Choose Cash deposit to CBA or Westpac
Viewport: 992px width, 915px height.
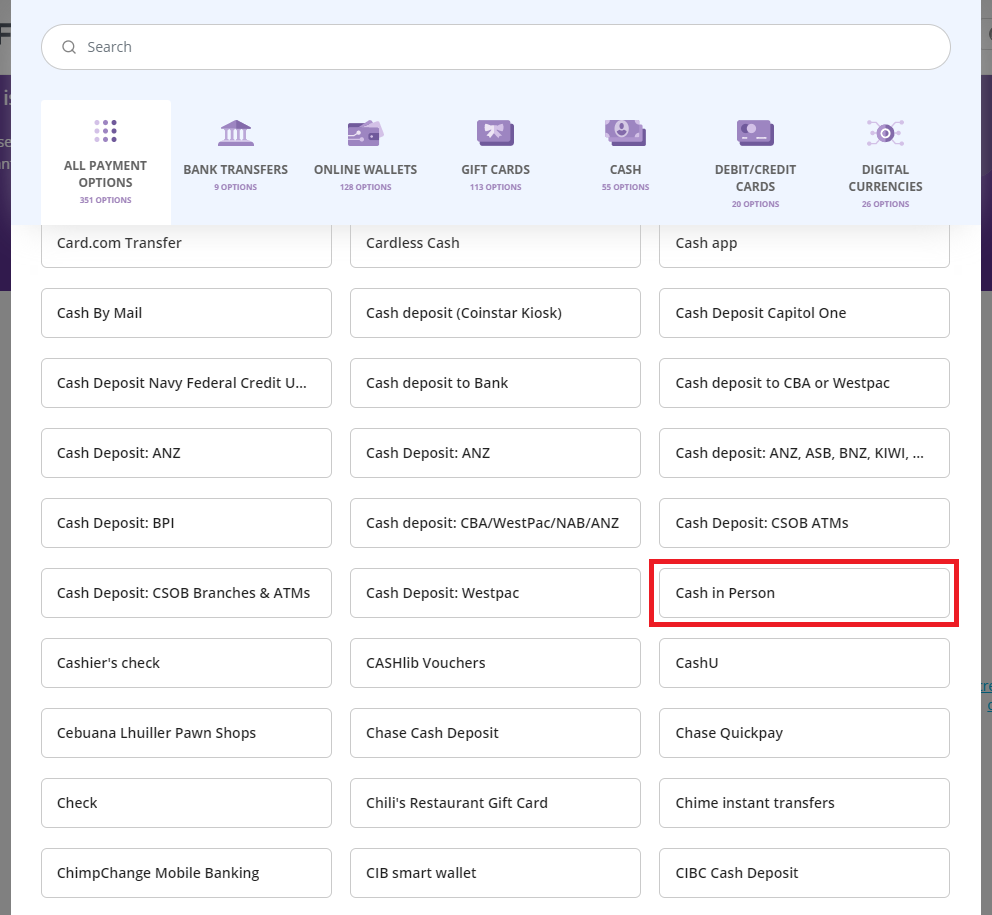point(804,383)
